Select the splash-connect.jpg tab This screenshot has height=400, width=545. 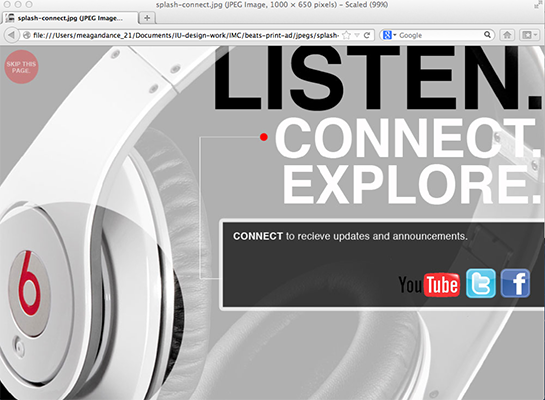coord(70,18)
